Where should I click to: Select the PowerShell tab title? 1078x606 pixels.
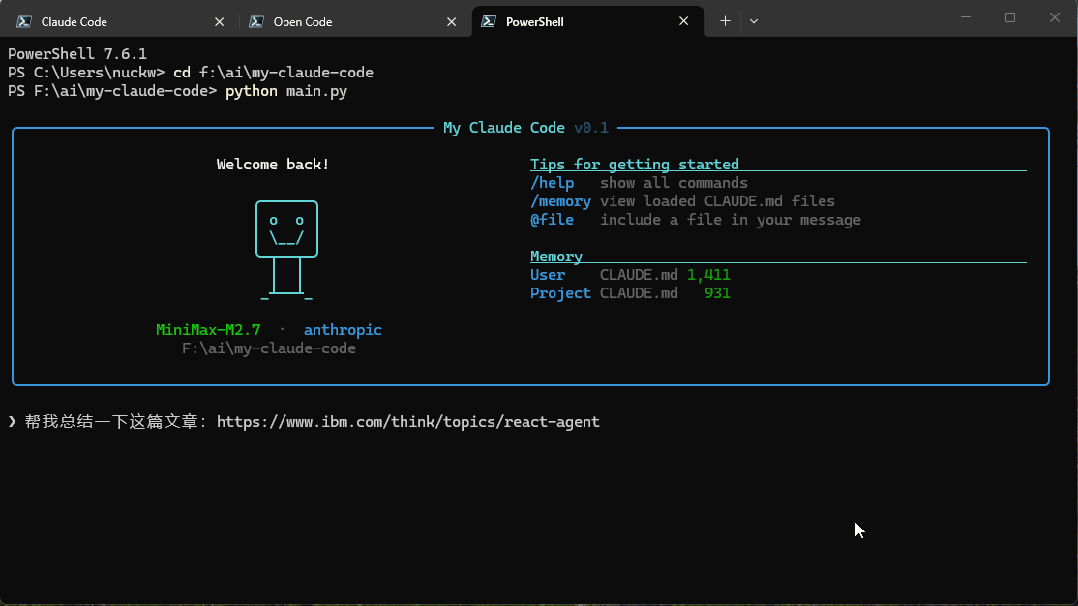[x=535, y=21]
